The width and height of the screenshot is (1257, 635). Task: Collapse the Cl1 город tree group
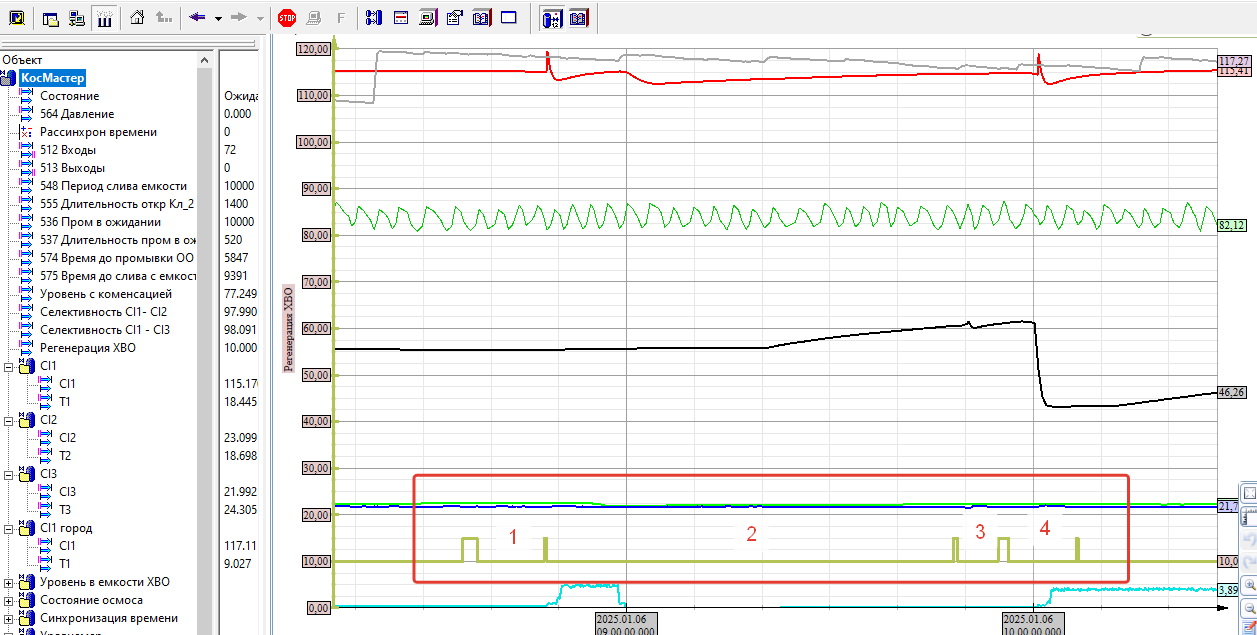tap(9, 528)
